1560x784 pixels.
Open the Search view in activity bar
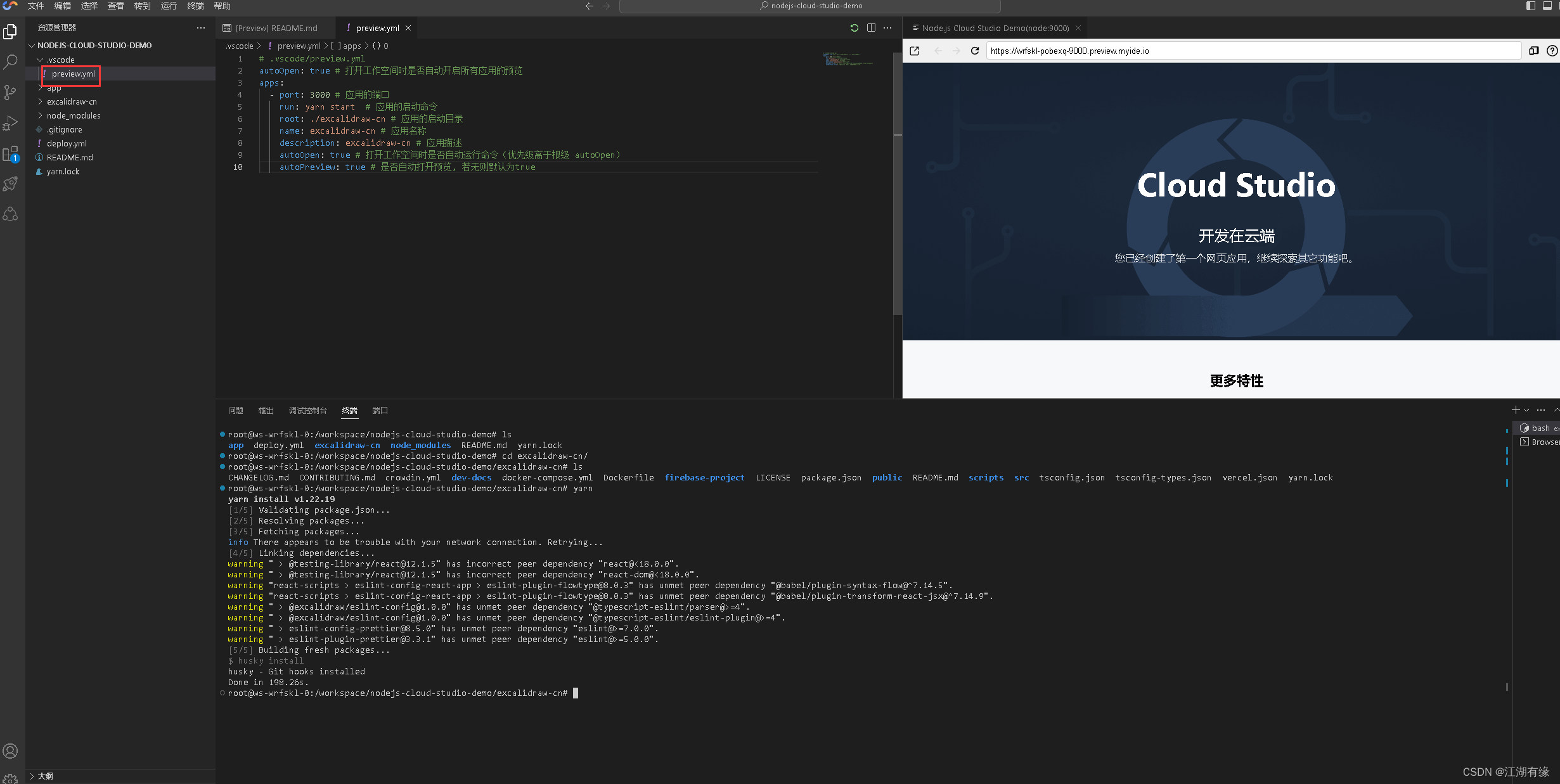pyautogui.click(x=11, y=61)
